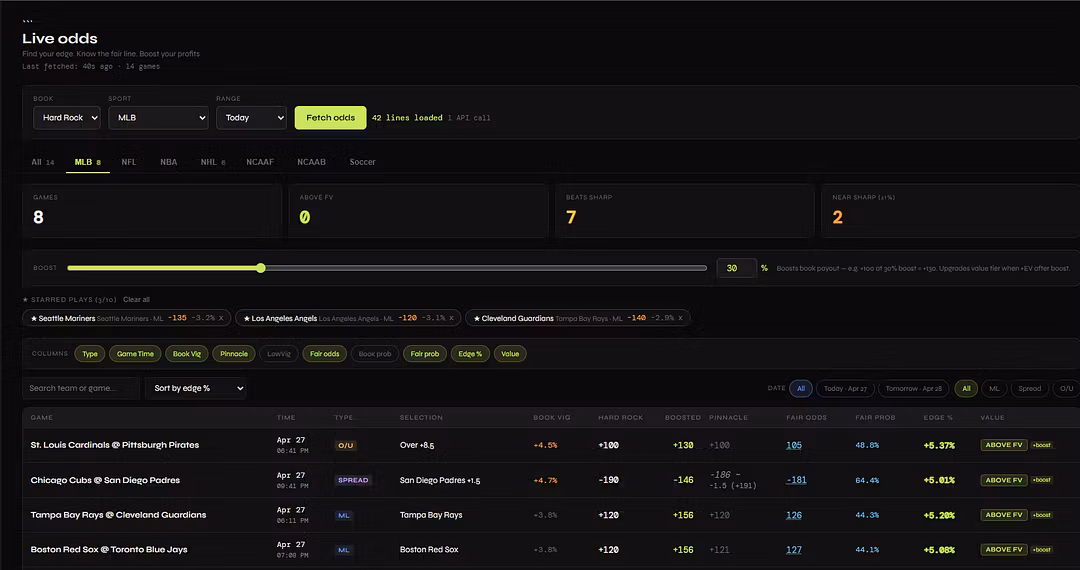Click the edge value +5.37%
Screen dimensions: 1080x570
click(x=939, y=445)
